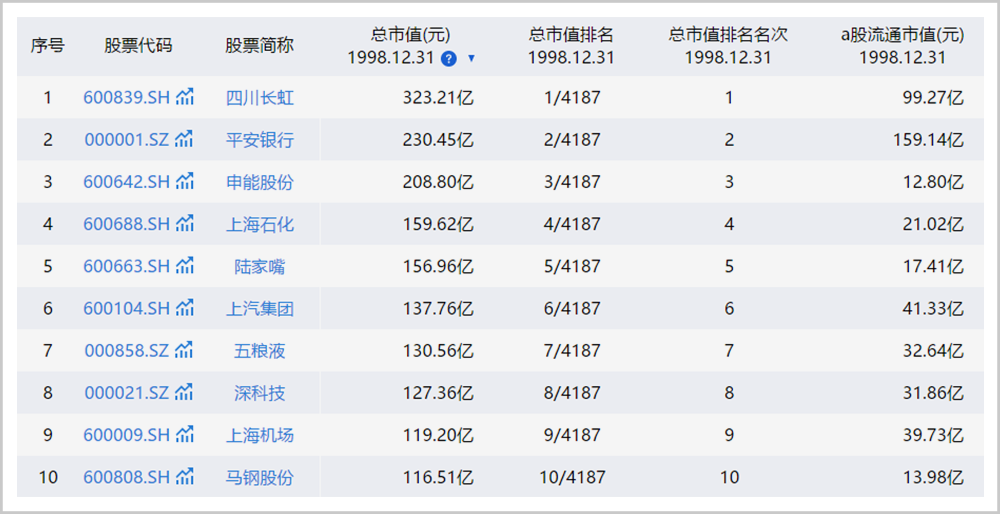Open the 上海石化 stock name link
Viewport: 1000px width, 514px height.
coord(260,224)
